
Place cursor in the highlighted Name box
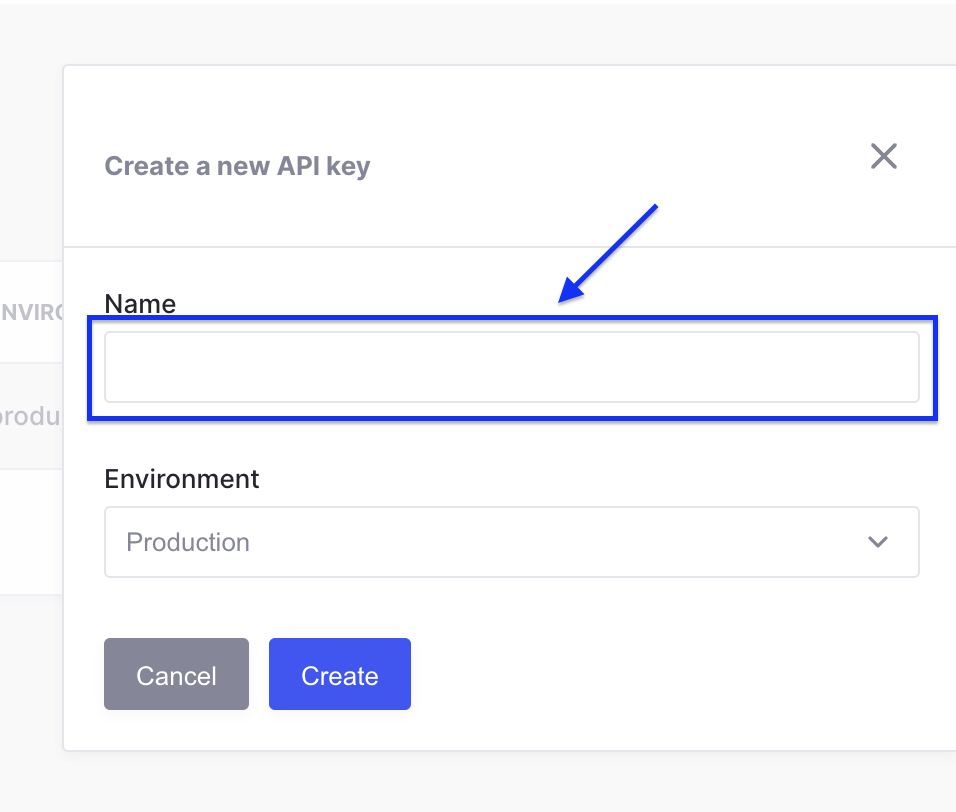pyautogui.click(x=511, y=367)
